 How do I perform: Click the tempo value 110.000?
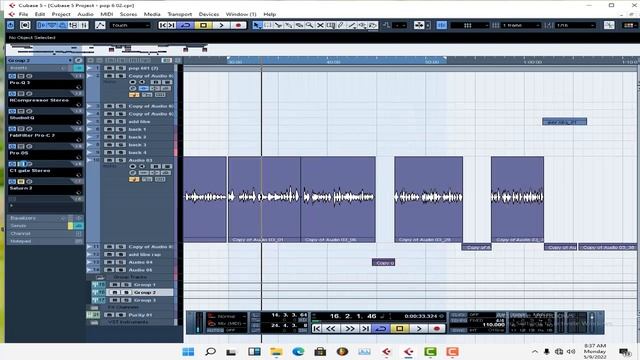(493, 325)
